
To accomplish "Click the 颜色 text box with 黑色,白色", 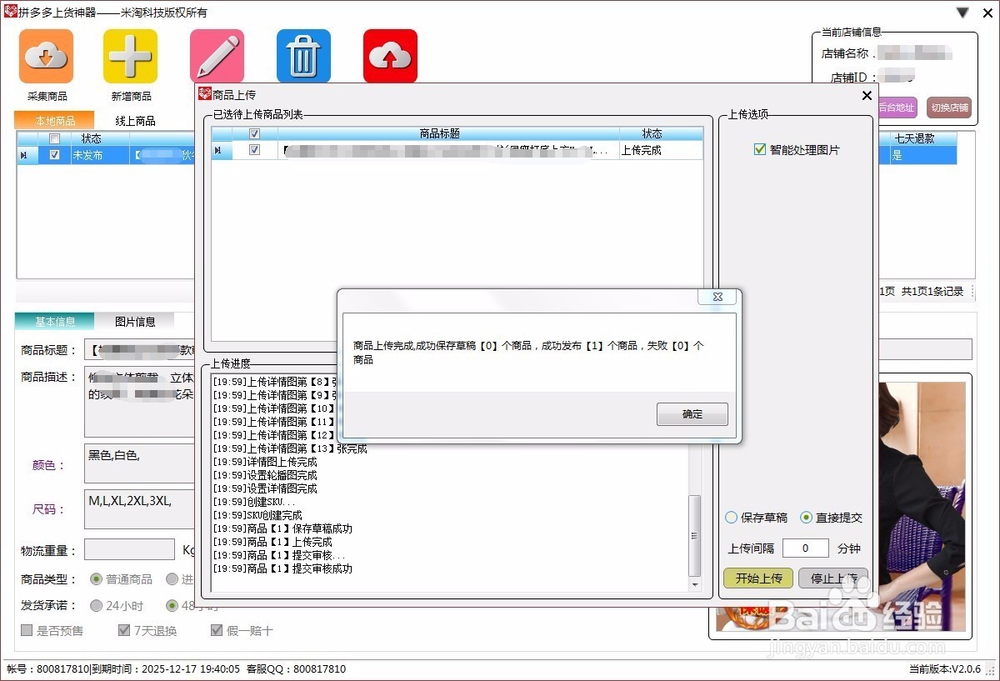I will tap(140, 464).
